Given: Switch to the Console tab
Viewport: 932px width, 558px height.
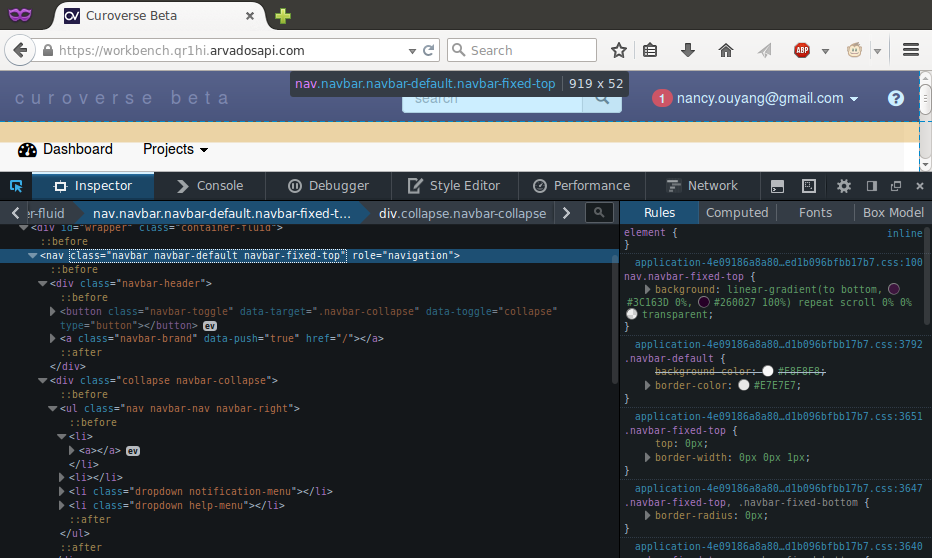Looking at the screenshot, I should coord(209,186).
